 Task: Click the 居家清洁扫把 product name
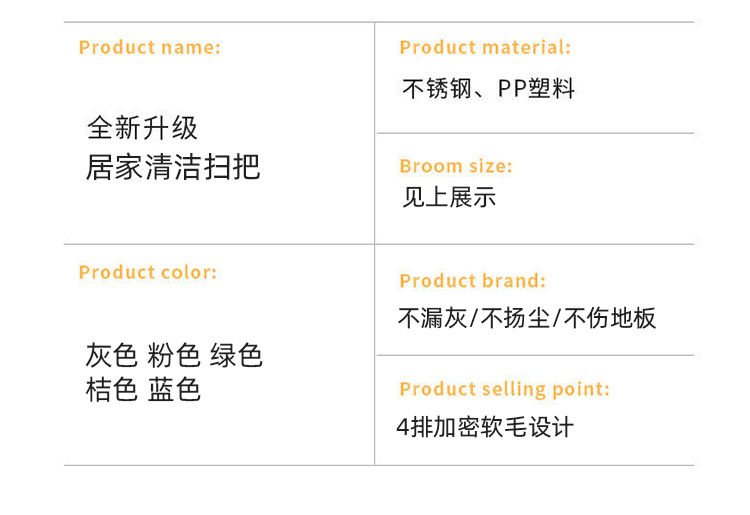(x=172, y=166)
